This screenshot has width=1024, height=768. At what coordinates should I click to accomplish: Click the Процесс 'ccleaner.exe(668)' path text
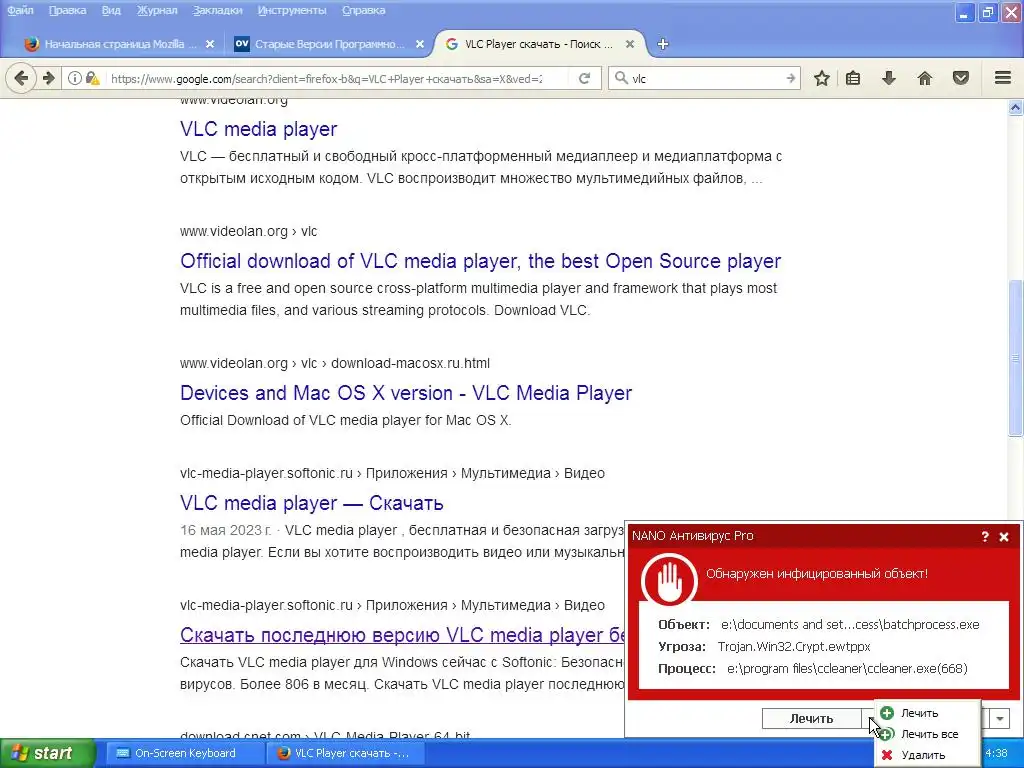pos(847,669)
